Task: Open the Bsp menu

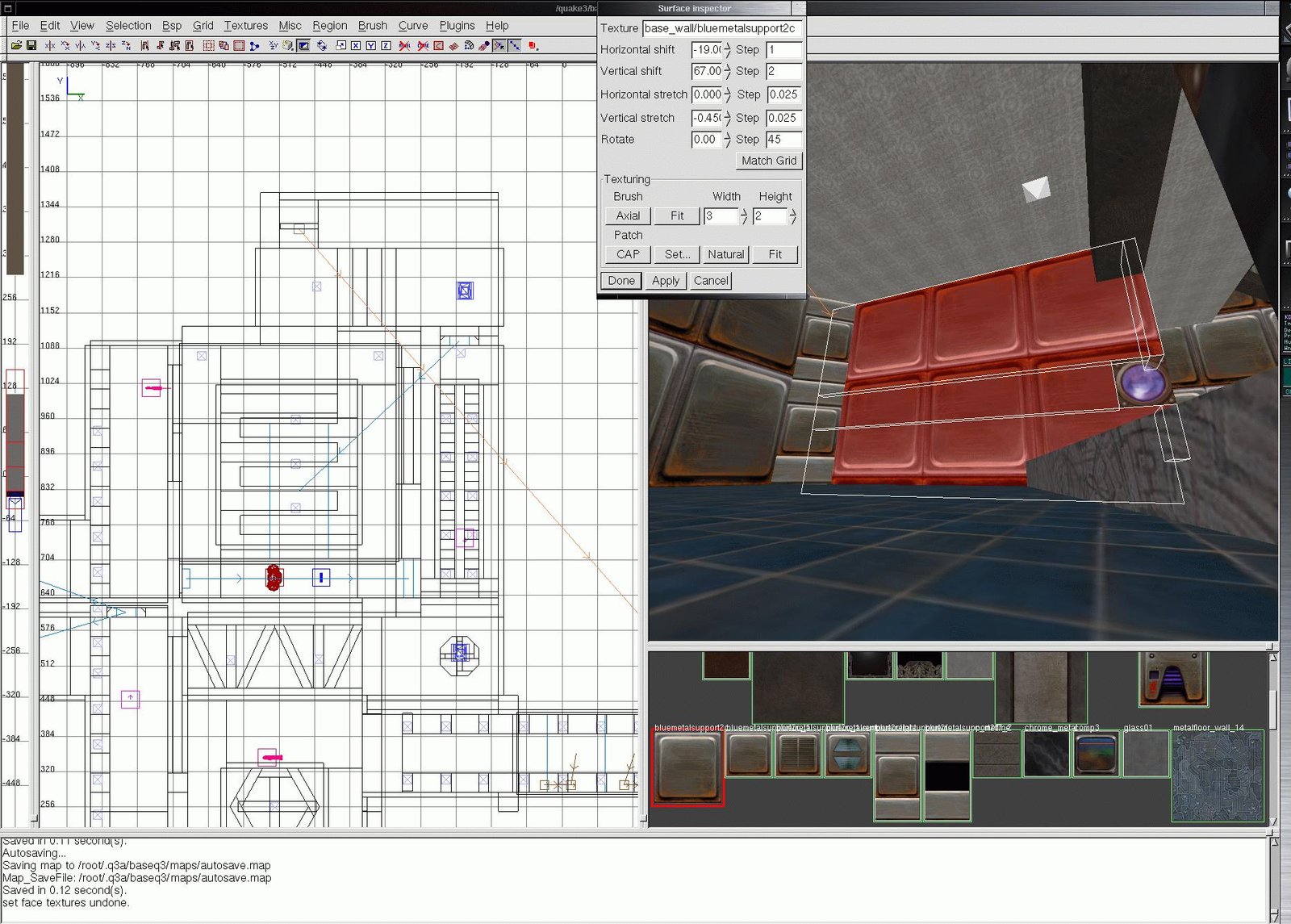Action: pyautogui.click(x=171, y=25)
